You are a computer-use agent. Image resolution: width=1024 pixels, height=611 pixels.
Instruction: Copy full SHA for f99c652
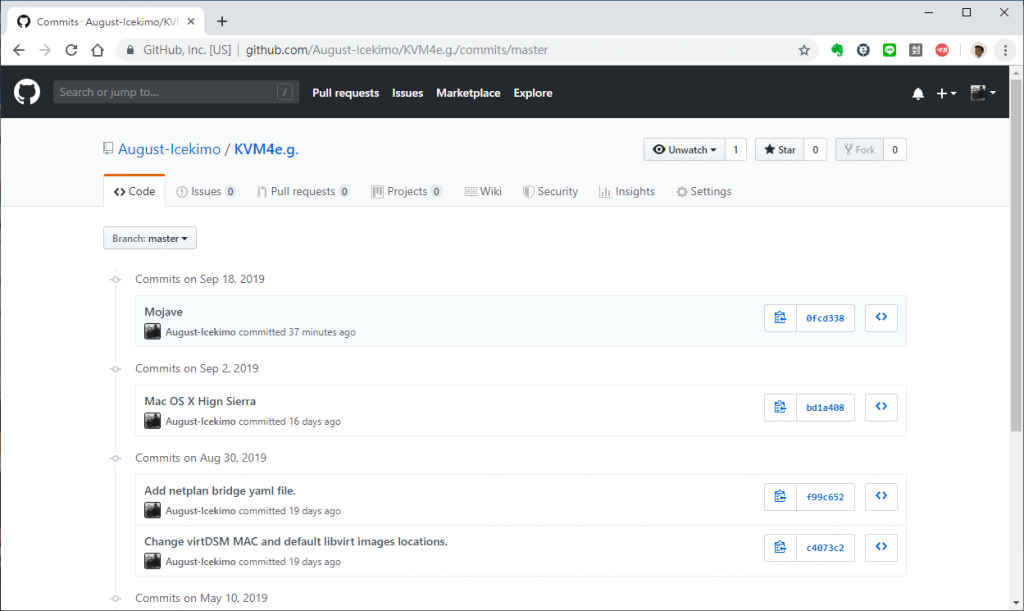[x=780, y=497]
